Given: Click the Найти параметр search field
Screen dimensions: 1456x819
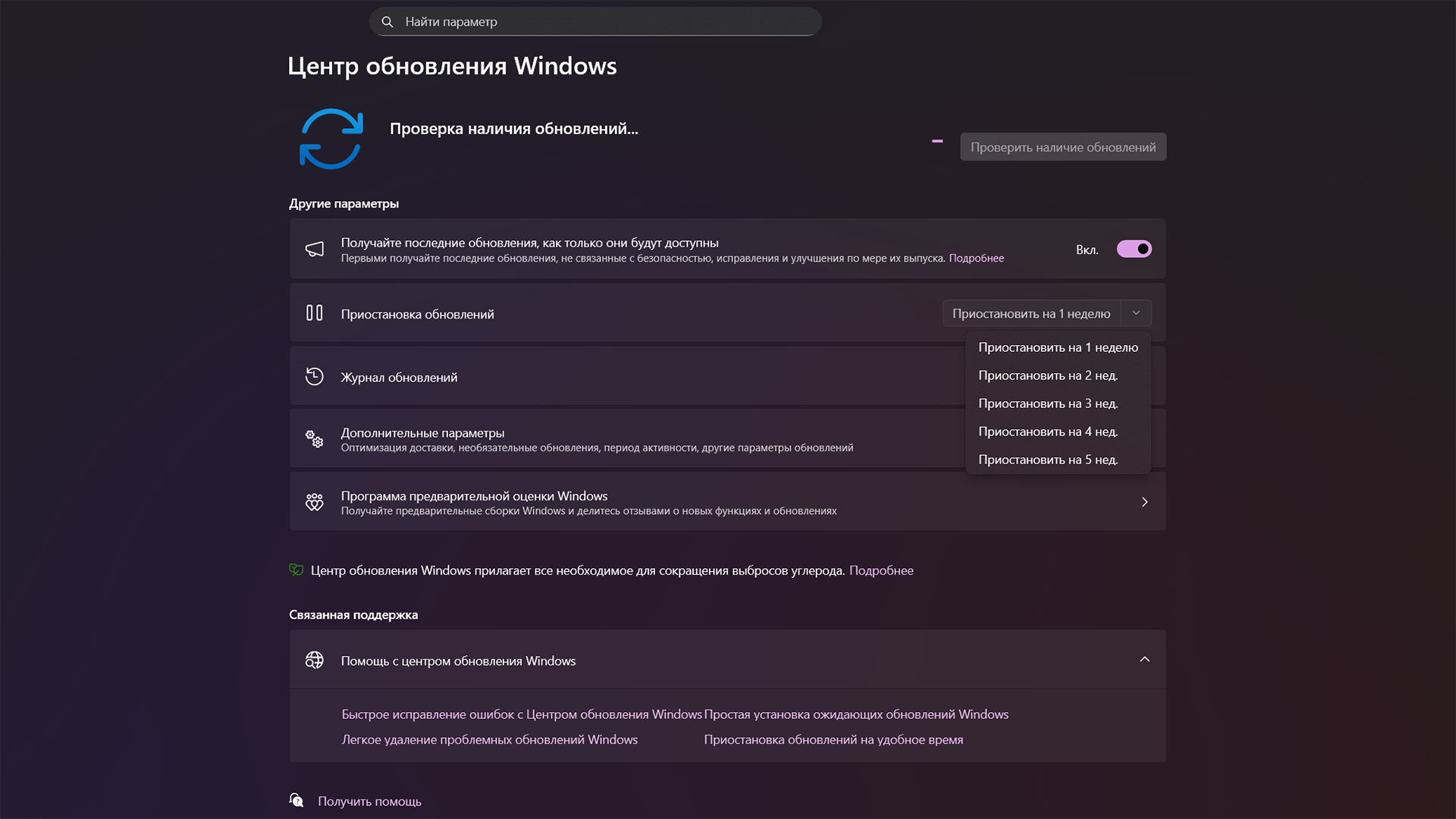Looking at the screenshot, I should click(595, 22).
